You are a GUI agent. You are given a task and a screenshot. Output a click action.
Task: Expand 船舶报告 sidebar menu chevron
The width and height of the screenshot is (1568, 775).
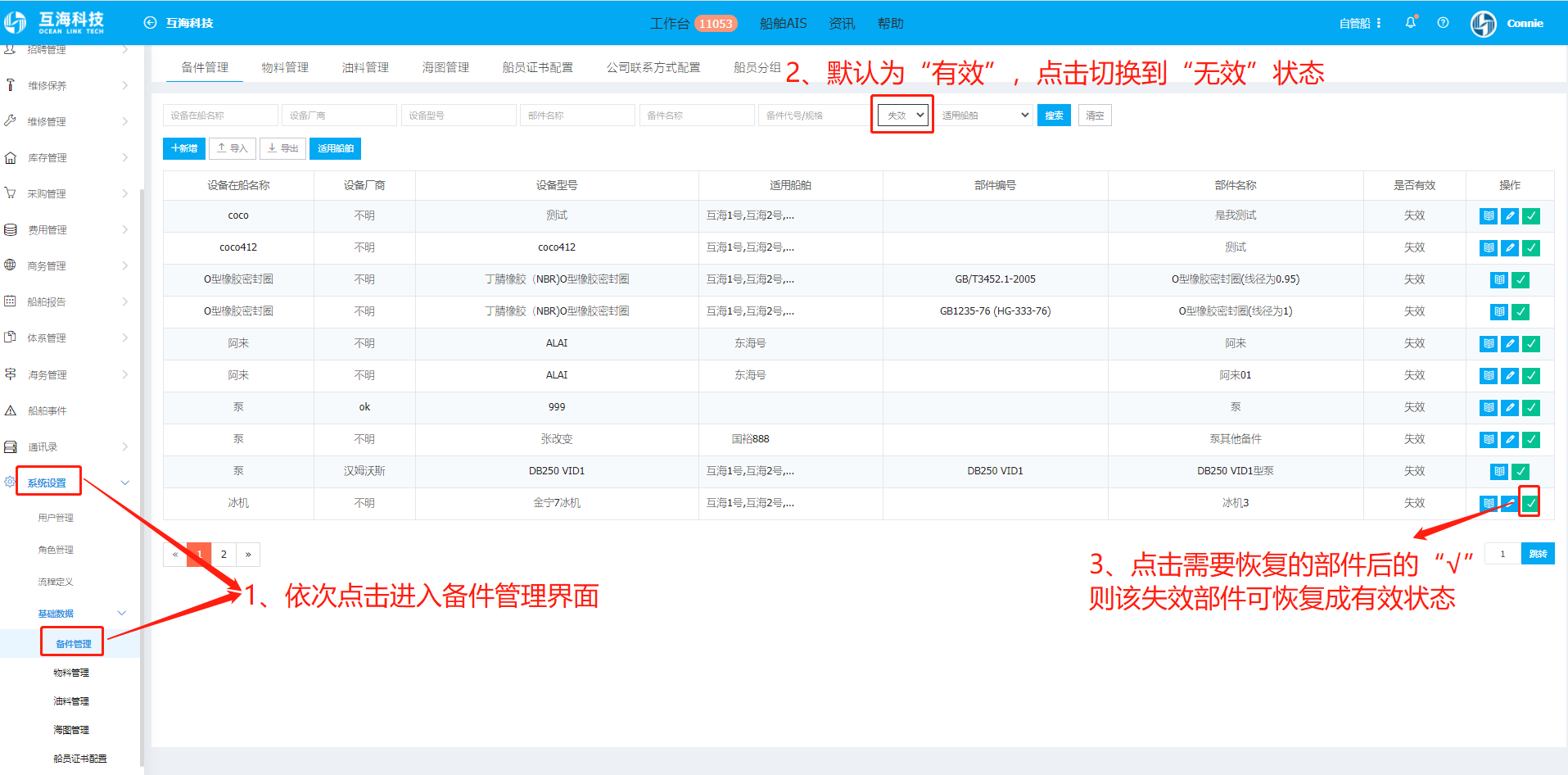(125, 301)
